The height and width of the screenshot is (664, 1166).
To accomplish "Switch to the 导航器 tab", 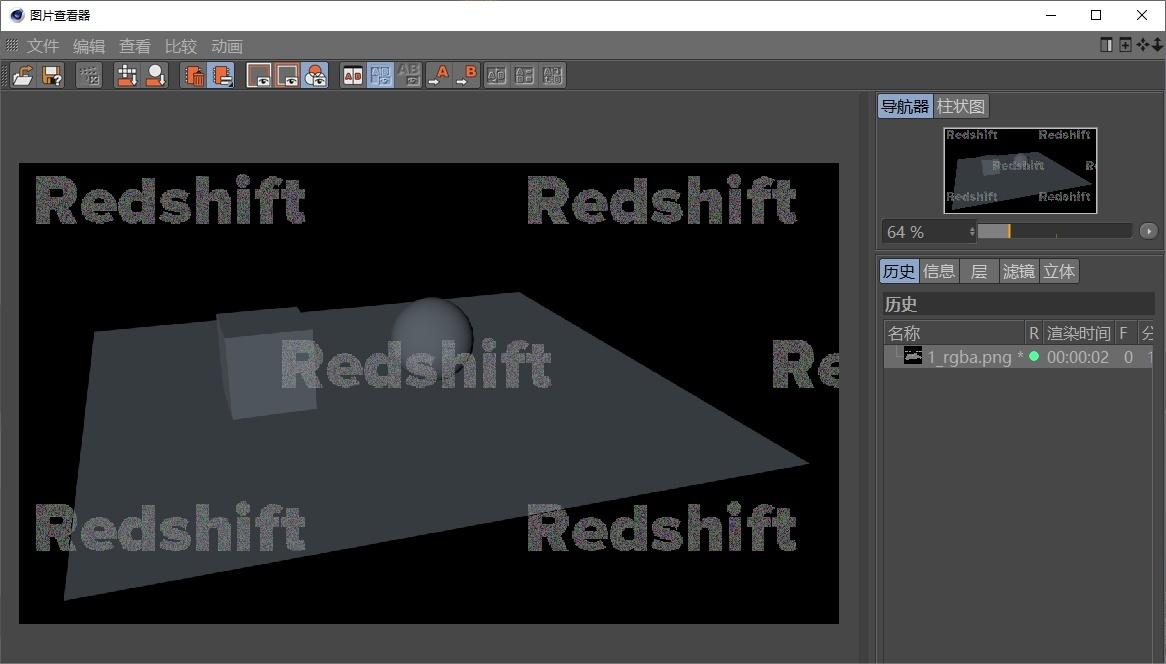I will [x=905, y=106].
